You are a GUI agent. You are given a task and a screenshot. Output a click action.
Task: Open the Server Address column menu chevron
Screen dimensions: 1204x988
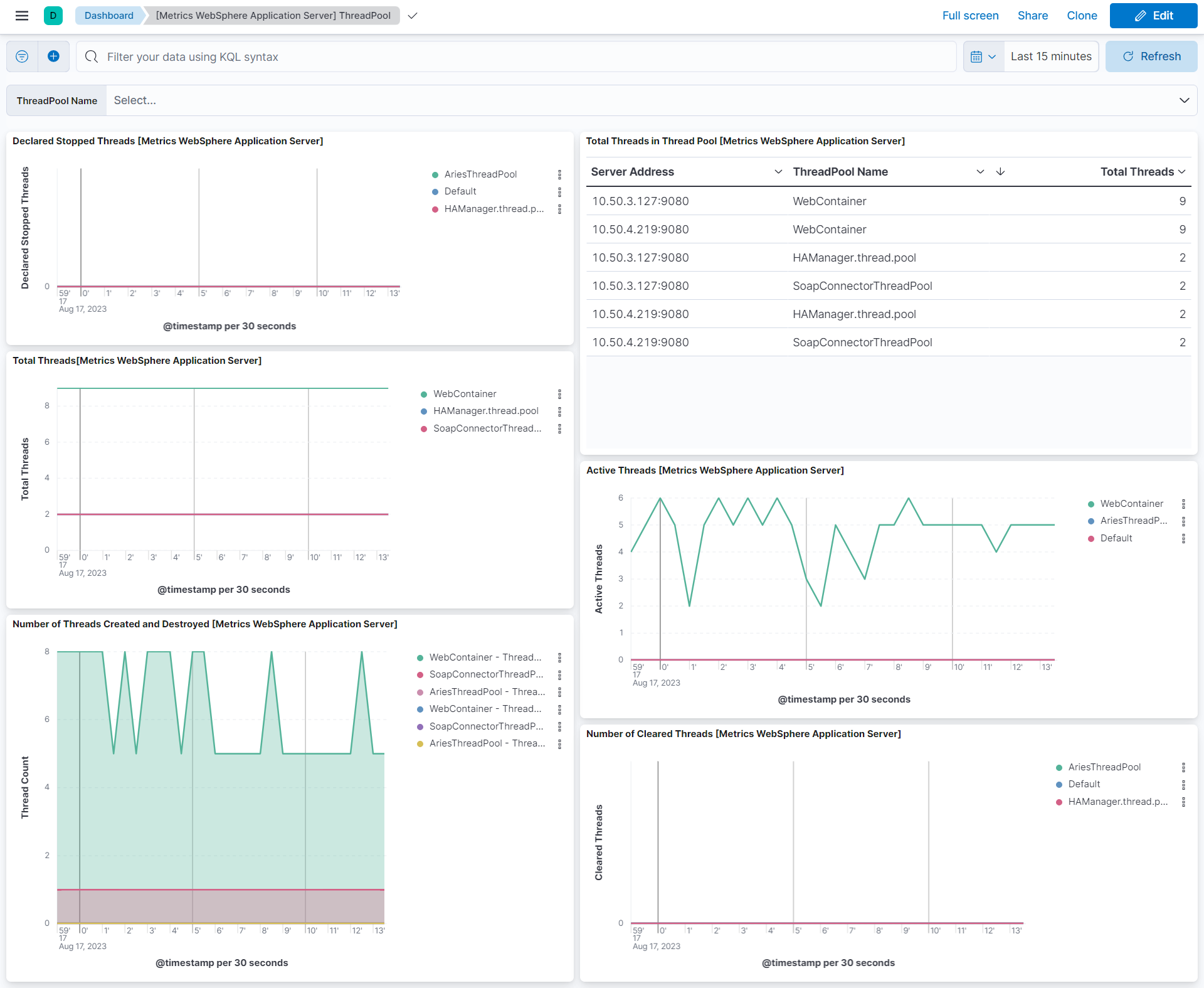coord(778,172)
